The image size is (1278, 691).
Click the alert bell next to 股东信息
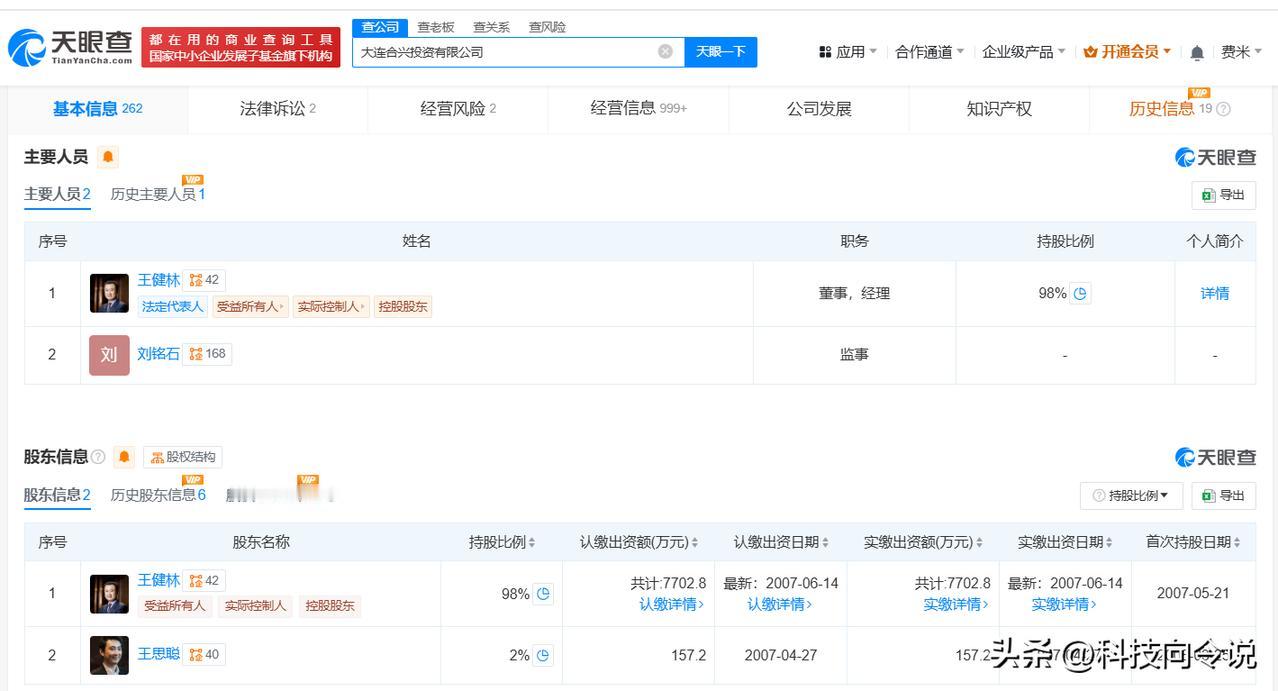tap(124, 457)
